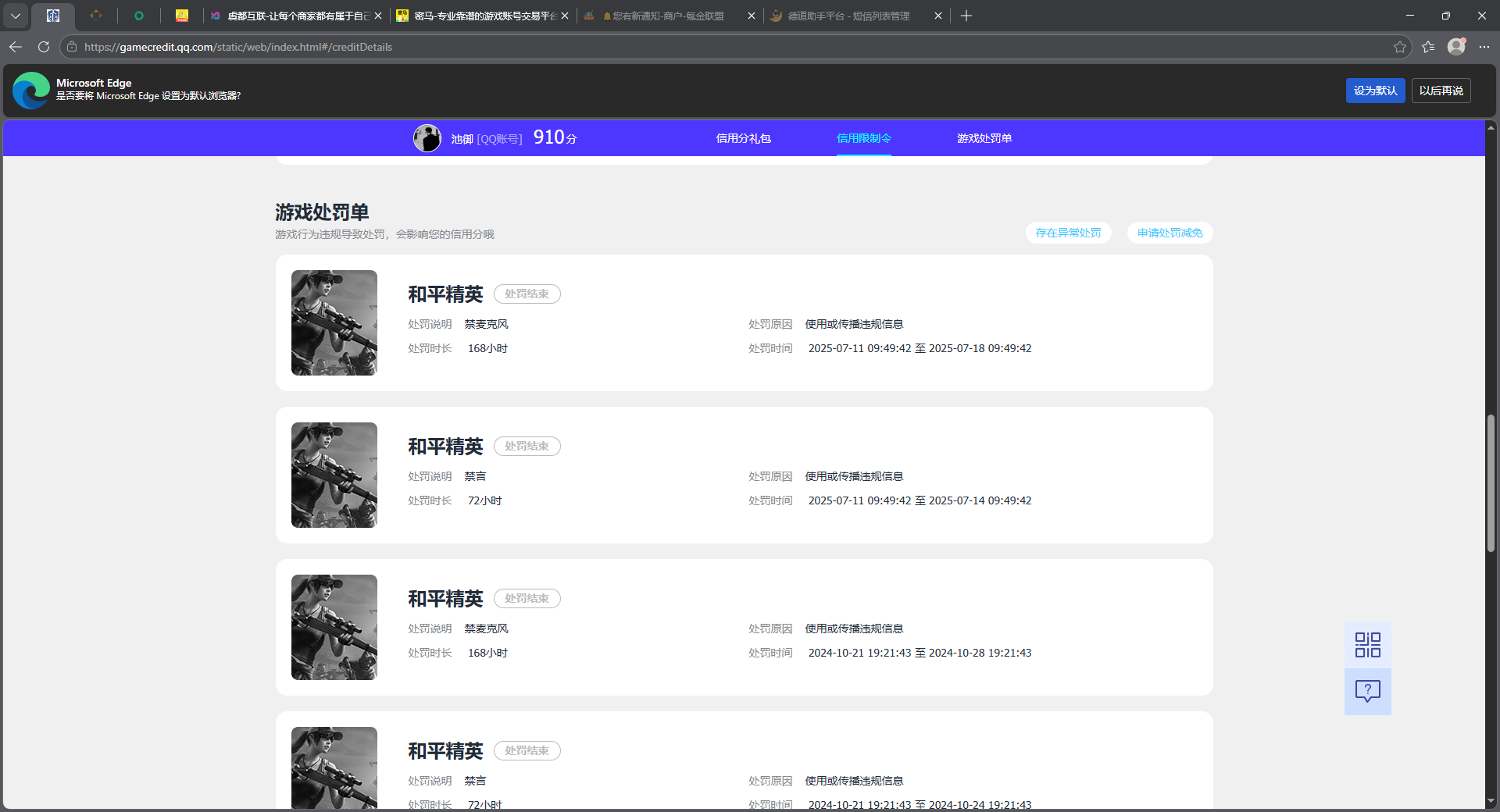
Task: Add page to favorites with star icon
Action: pyautogui.click(x=1399, y=47)
